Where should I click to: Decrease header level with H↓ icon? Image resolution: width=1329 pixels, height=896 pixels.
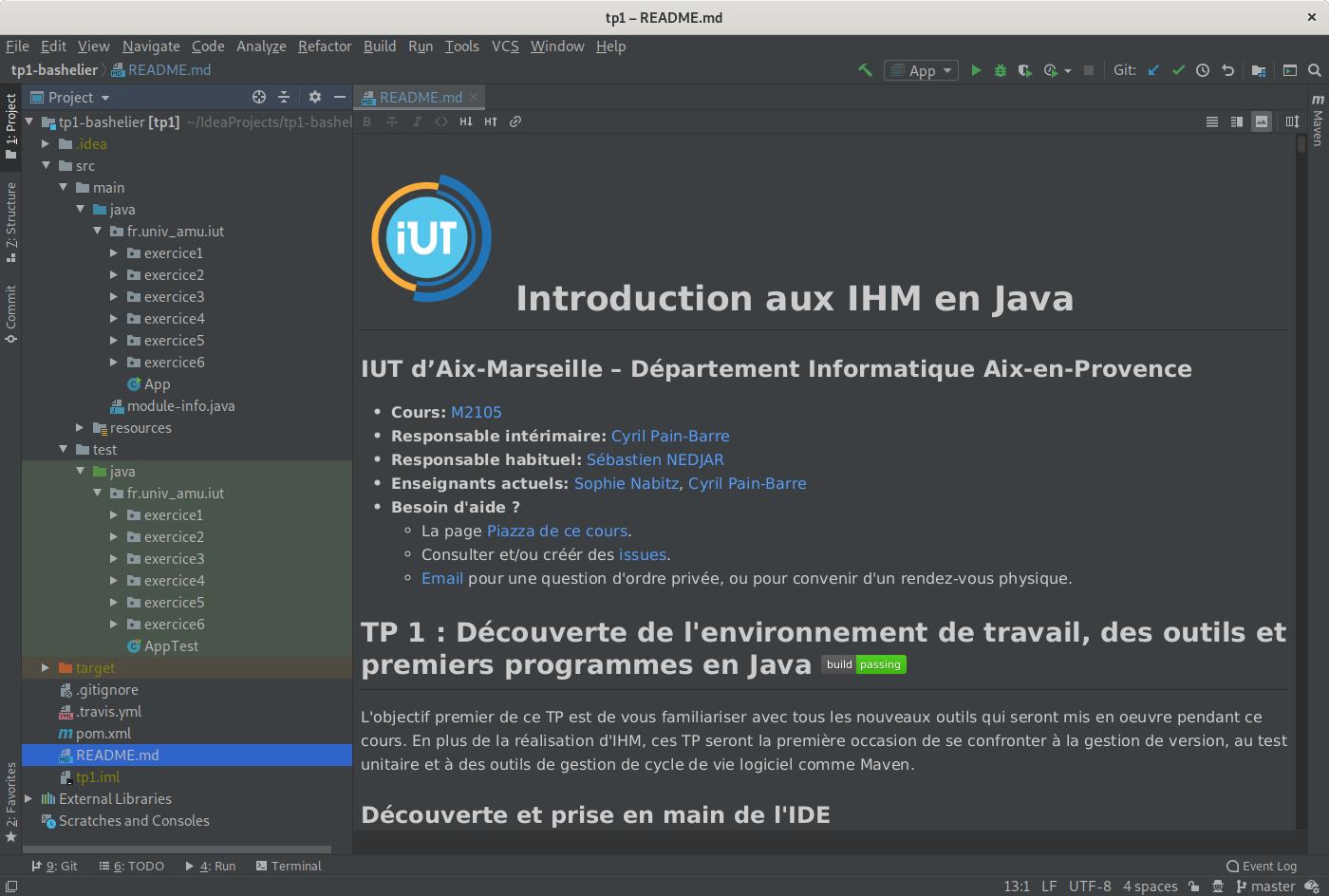(466, 121)
